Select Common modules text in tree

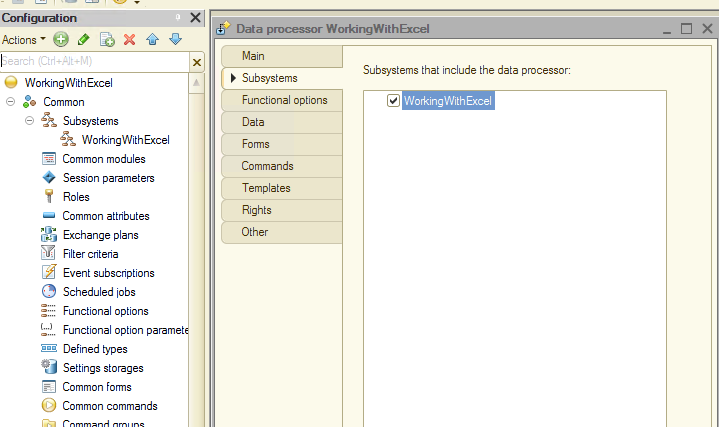coord(104,159)
